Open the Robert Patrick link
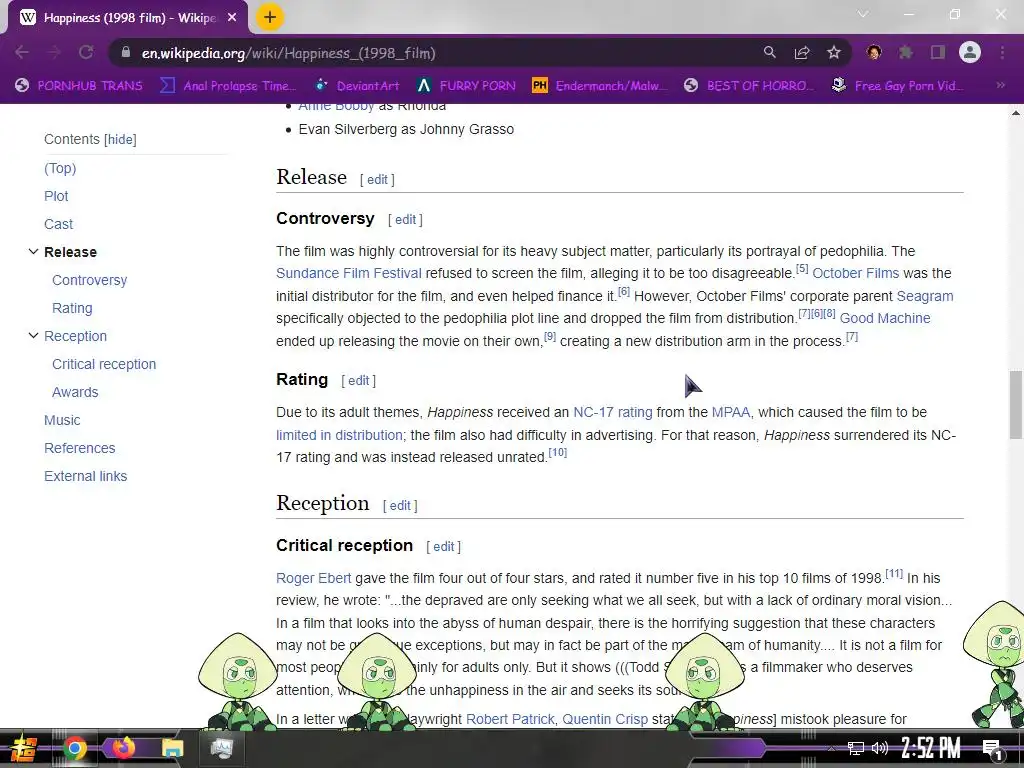Image resolution: width=1024 pixels, height=768 pixels. point(510,719)
